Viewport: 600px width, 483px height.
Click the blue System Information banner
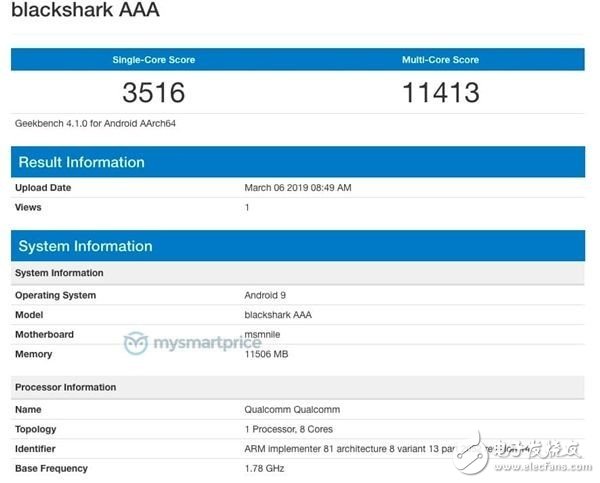(x=298, y=246)
